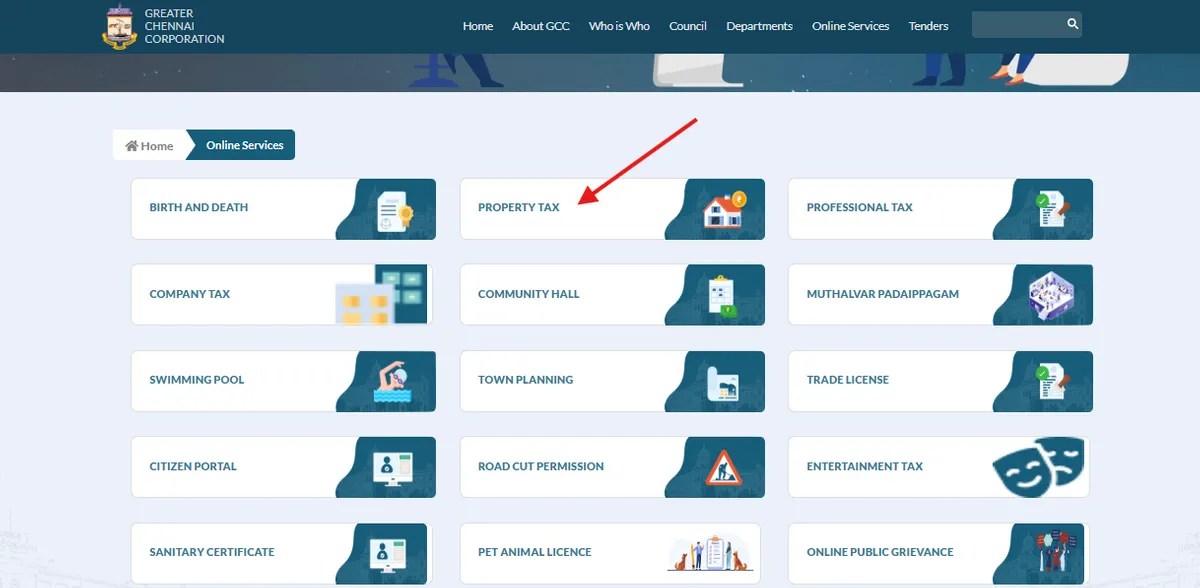Go to About GCC in navigation
Image resolution: width=1200 pixels, height=588 pixels.
pyautogui.click(x=540, y=26)
